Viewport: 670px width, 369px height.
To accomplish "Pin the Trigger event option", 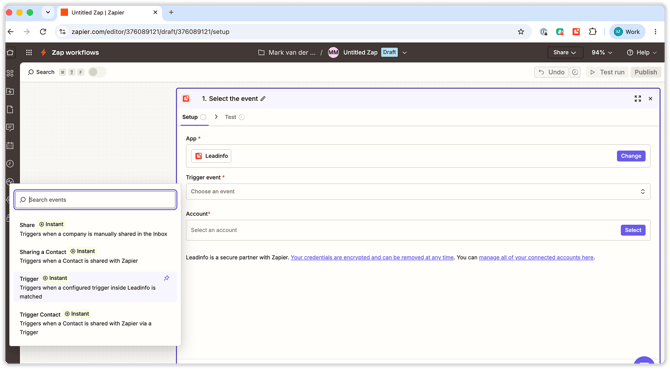I will 167,278.
